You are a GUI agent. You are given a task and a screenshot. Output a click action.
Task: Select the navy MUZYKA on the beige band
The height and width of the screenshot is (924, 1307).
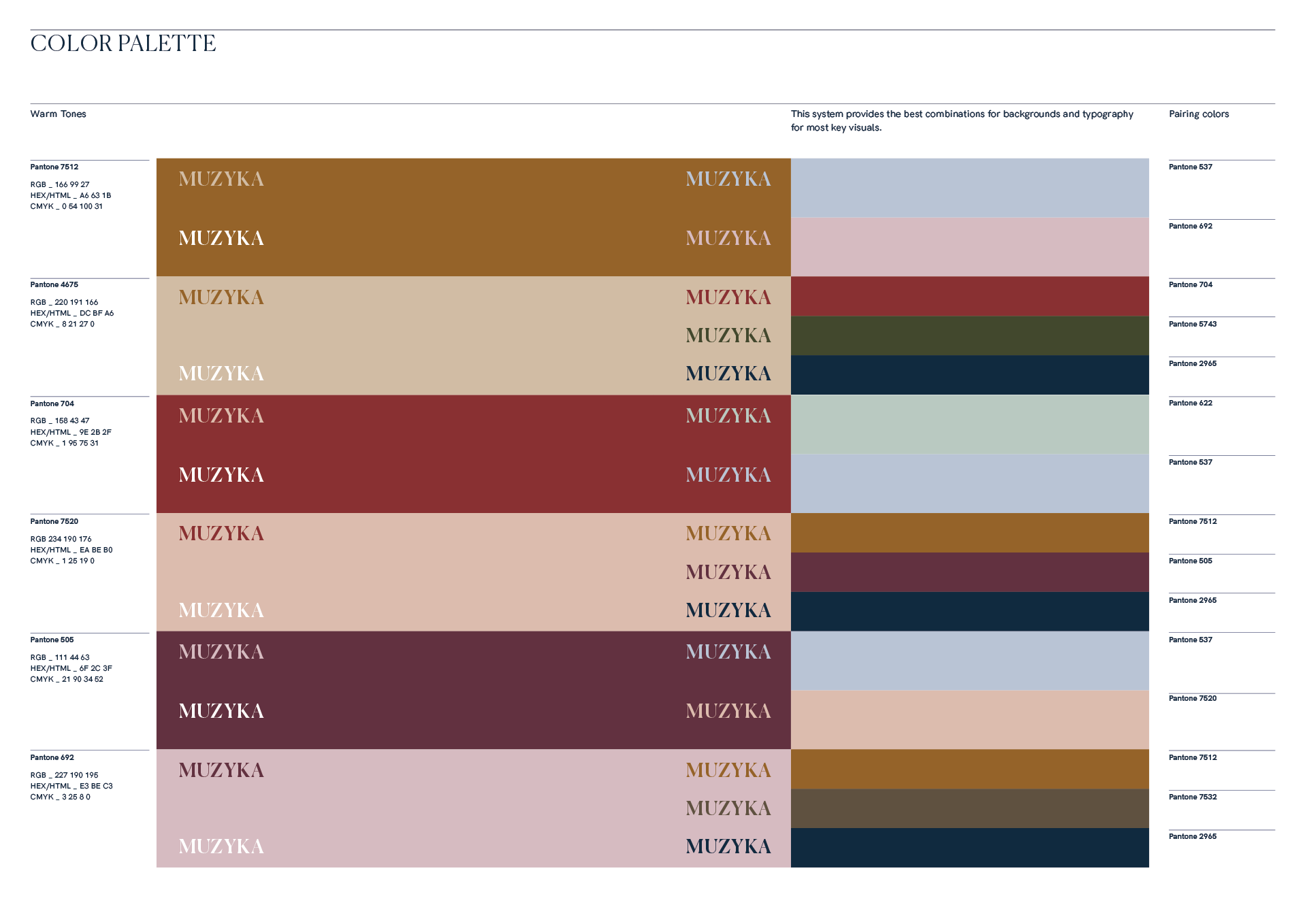tap(728, 374)
